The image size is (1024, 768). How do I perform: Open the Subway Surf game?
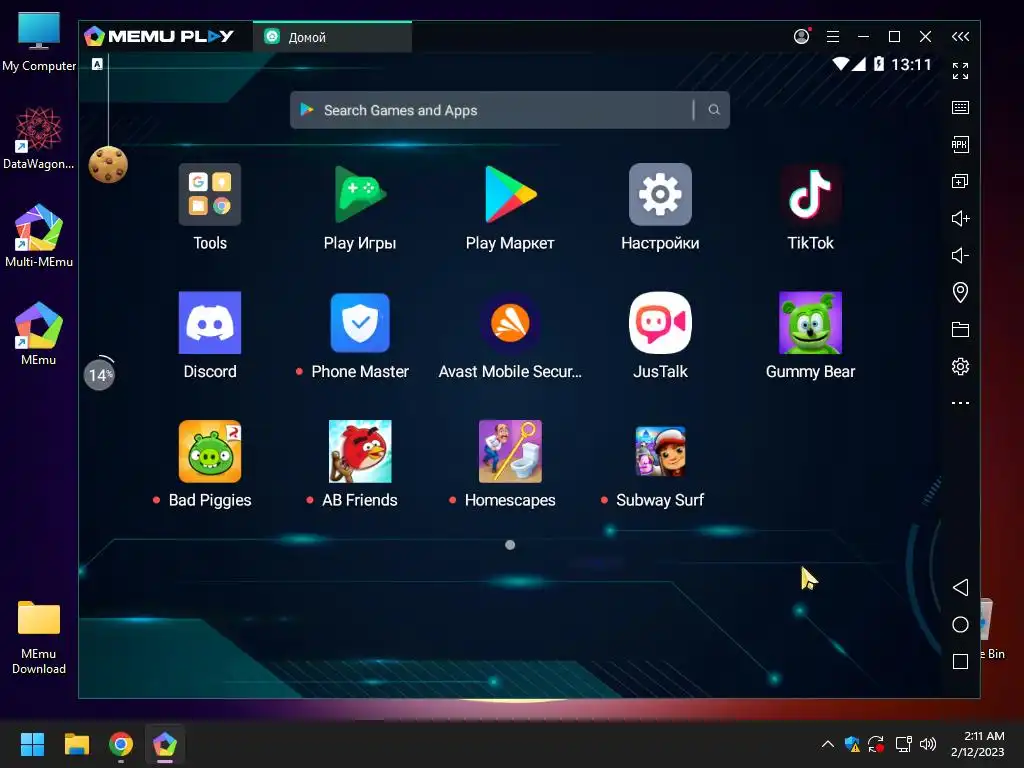pyautogui.click(x=660, y=451)
